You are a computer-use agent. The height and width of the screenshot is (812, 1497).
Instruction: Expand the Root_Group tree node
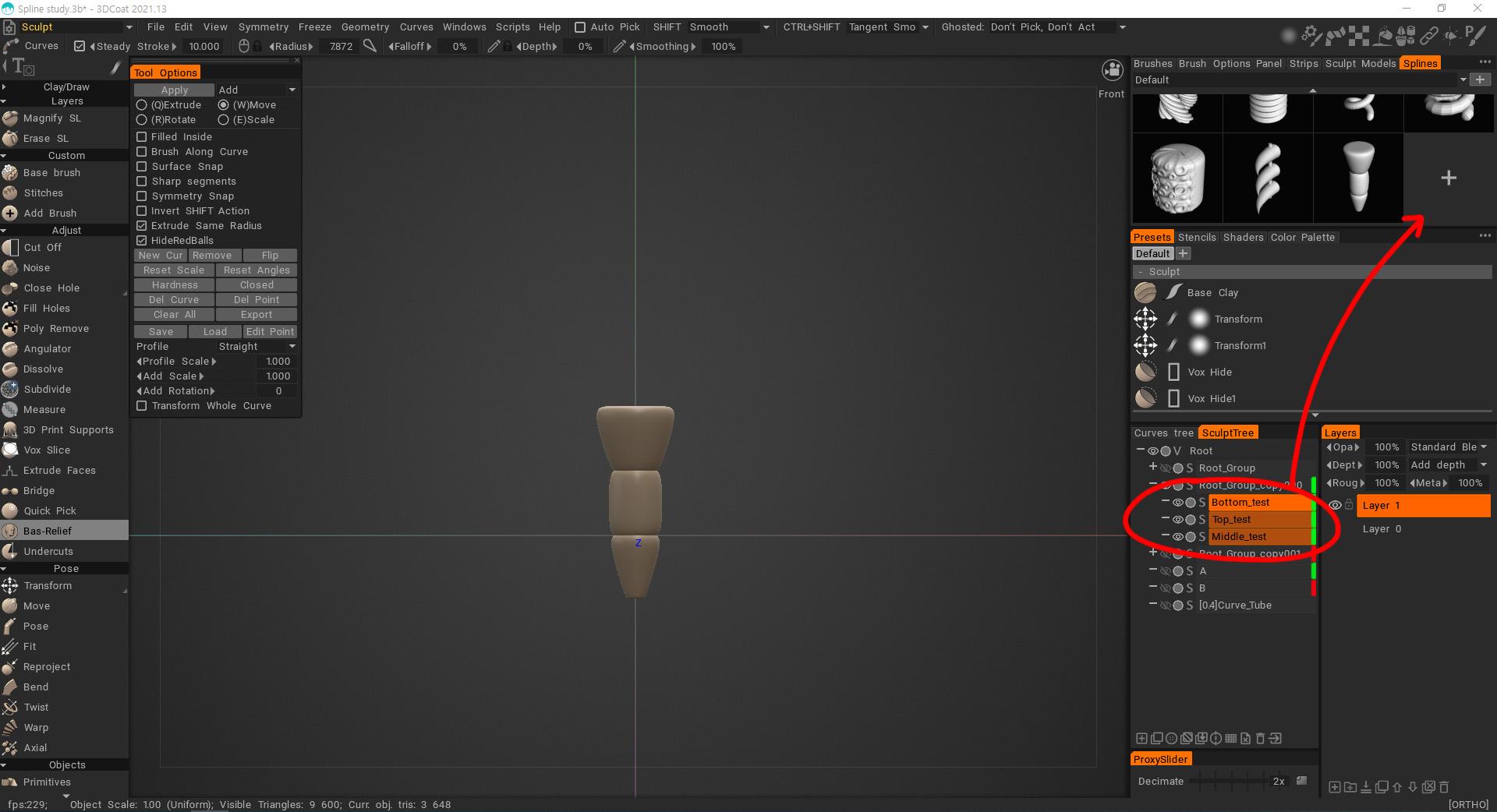(1152, 467)
